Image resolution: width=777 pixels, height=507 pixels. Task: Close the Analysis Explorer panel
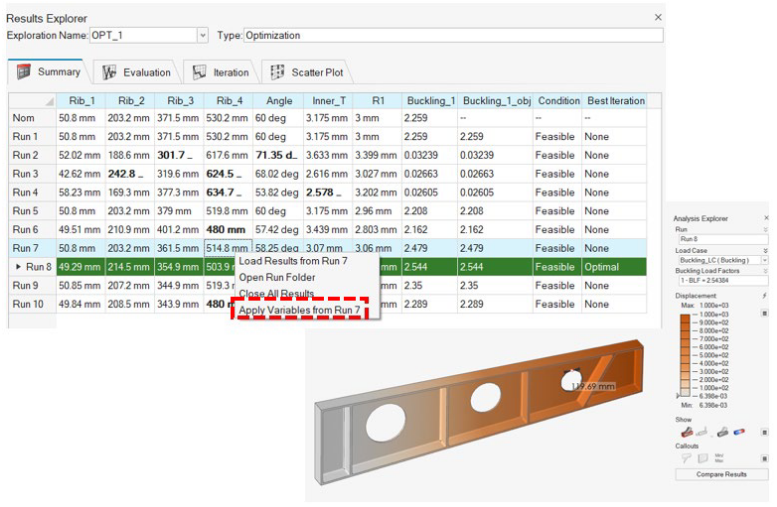766,217
